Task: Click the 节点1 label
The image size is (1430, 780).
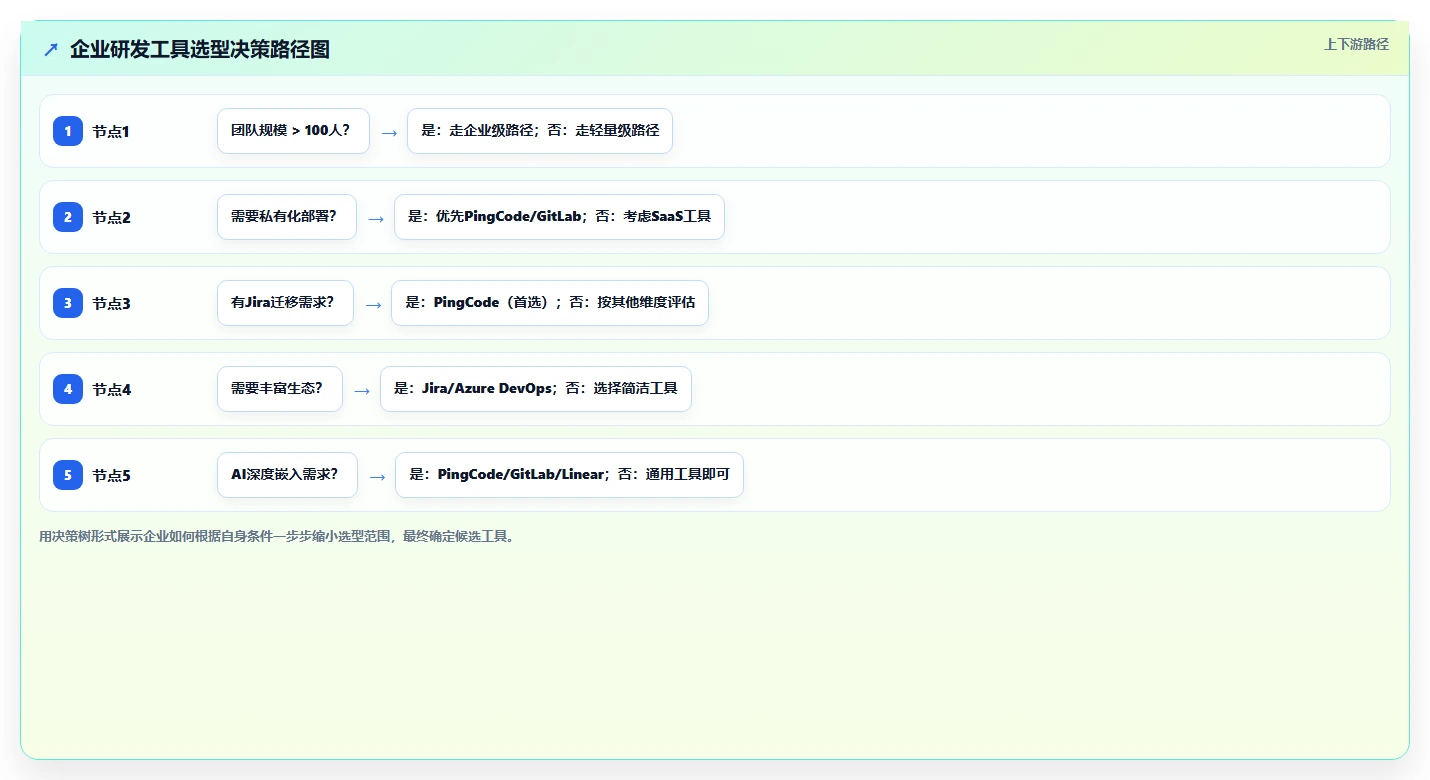Action: [x=112, y=132]
